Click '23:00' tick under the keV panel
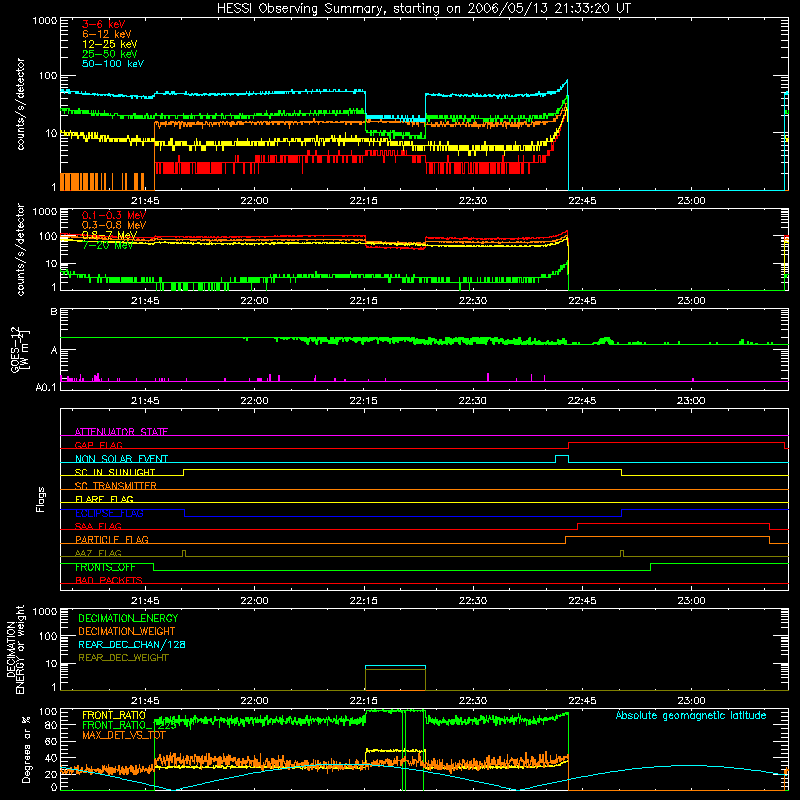This screenshot has height=800, width=800. [x=691, y=201]
